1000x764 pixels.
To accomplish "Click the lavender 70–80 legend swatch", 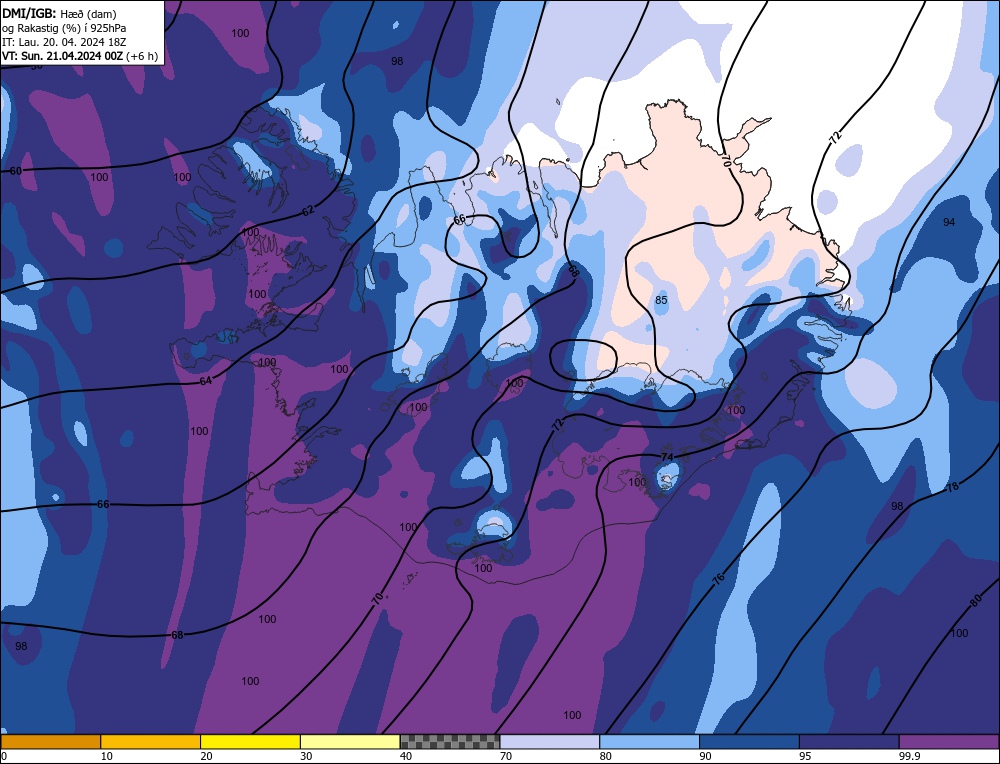I will (550, 741).
